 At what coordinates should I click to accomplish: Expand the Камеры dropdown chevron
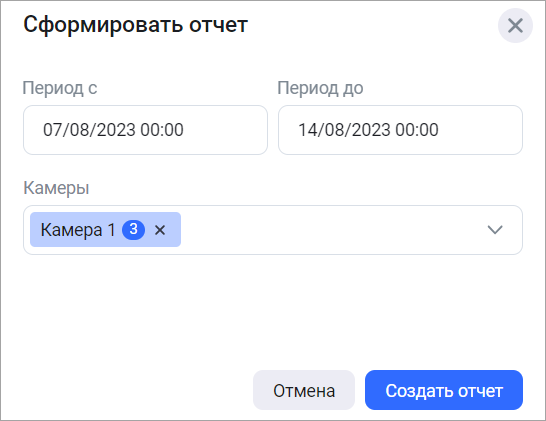[495, 230]
